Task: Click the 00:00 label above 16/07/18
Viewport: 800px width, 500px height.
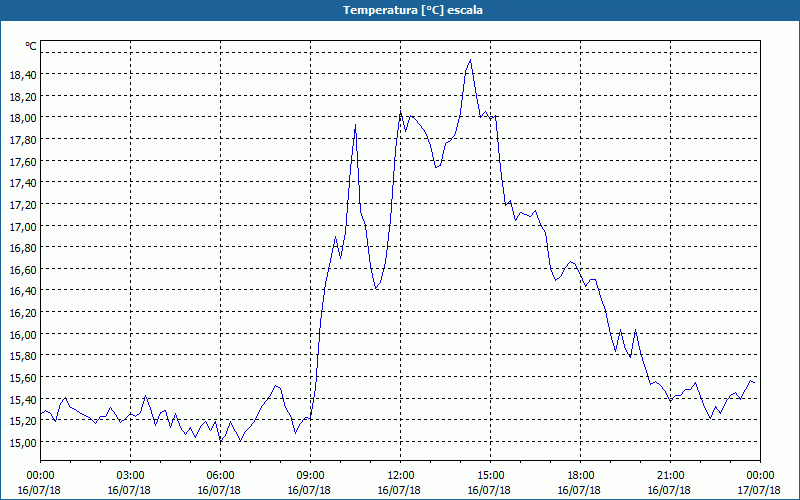Action: pyautogui.click(x=40, y=476)
